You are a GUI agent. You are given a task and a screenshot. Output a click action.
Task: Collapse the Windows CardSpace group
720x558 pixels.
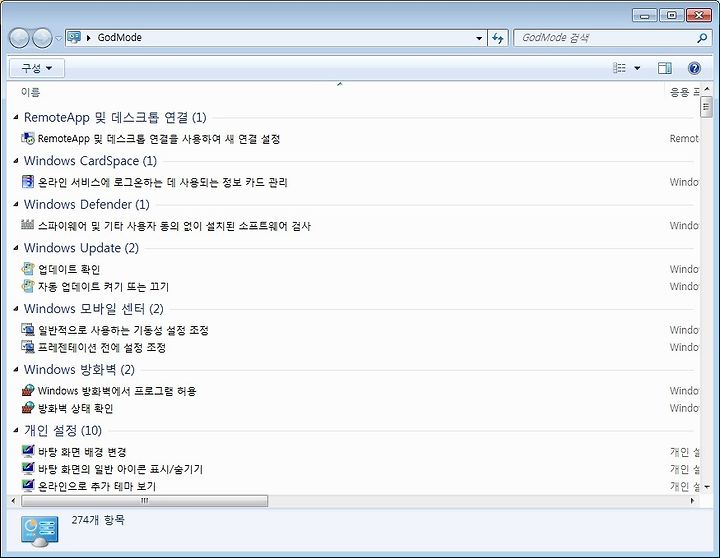point(16,161)
